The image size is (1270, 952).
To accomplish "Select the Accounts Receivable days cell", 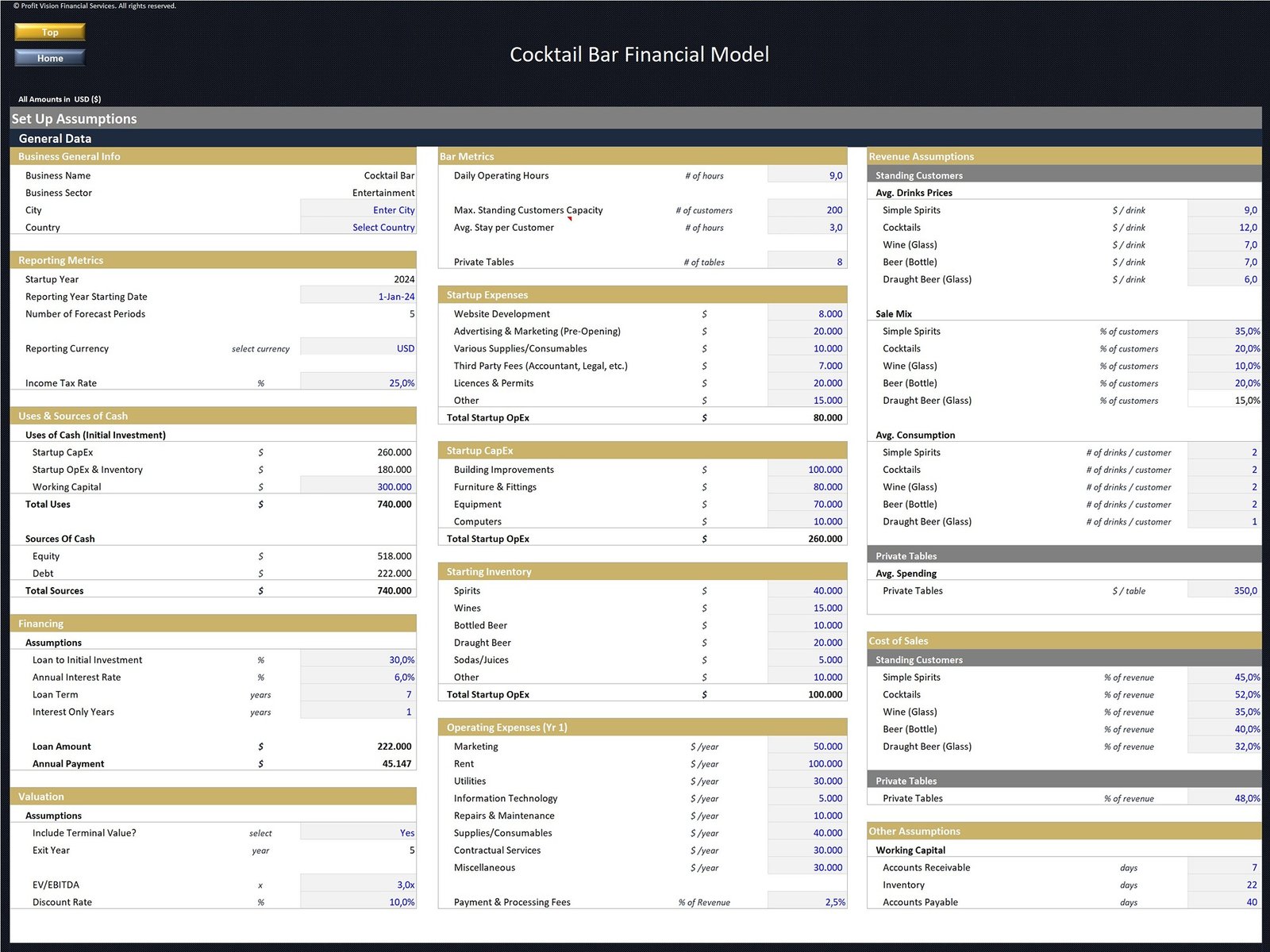I will [1223, 868].
